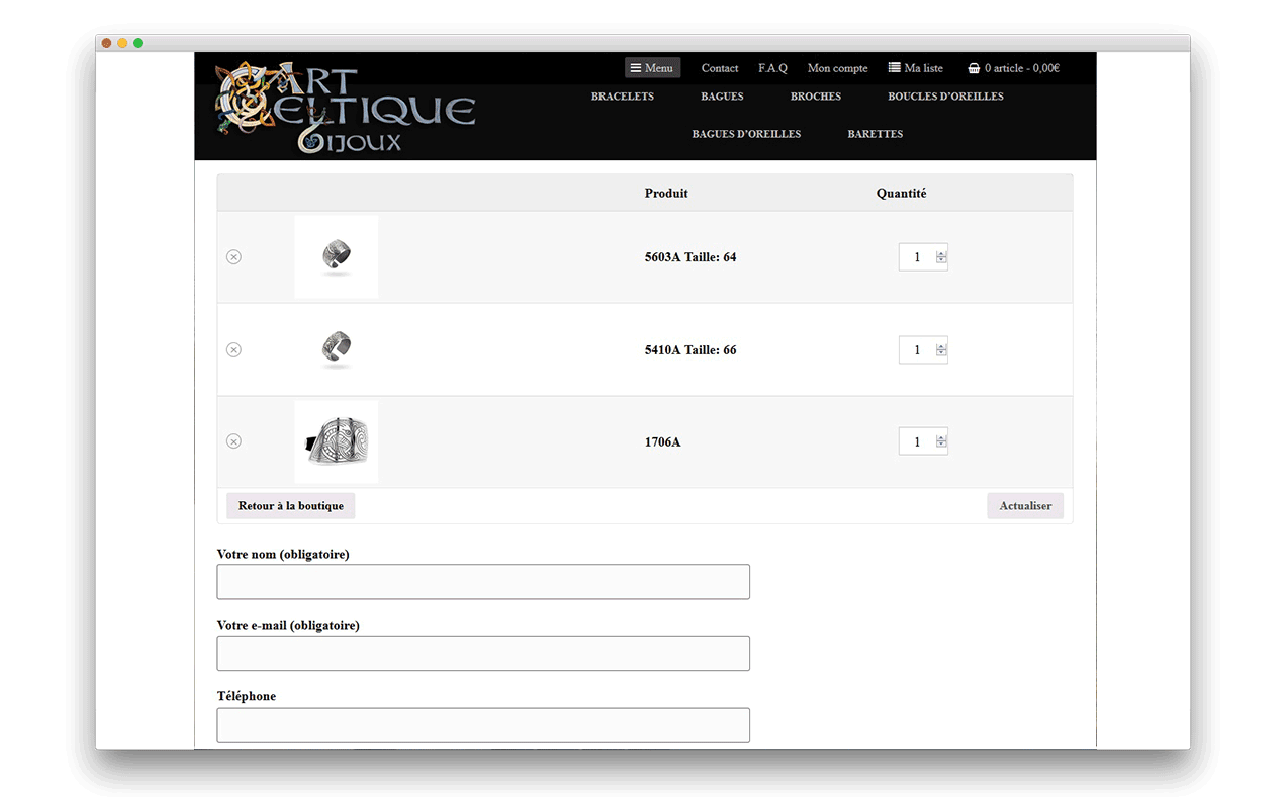Remove the 5603A ring from the cart

(x=234, y=257)
